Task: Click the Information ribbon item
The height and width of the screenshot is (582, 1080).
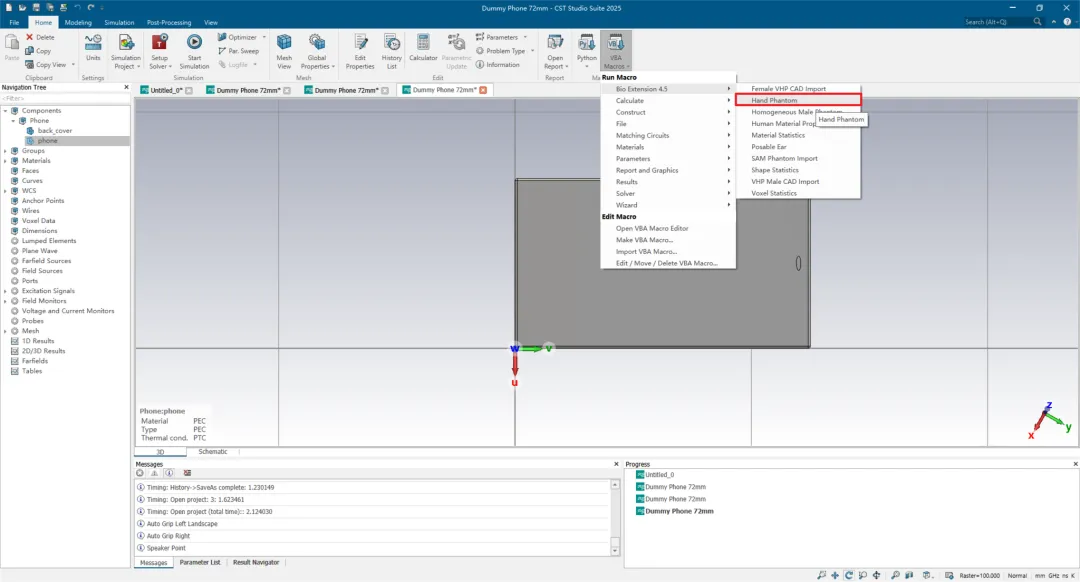Action: 497,65
